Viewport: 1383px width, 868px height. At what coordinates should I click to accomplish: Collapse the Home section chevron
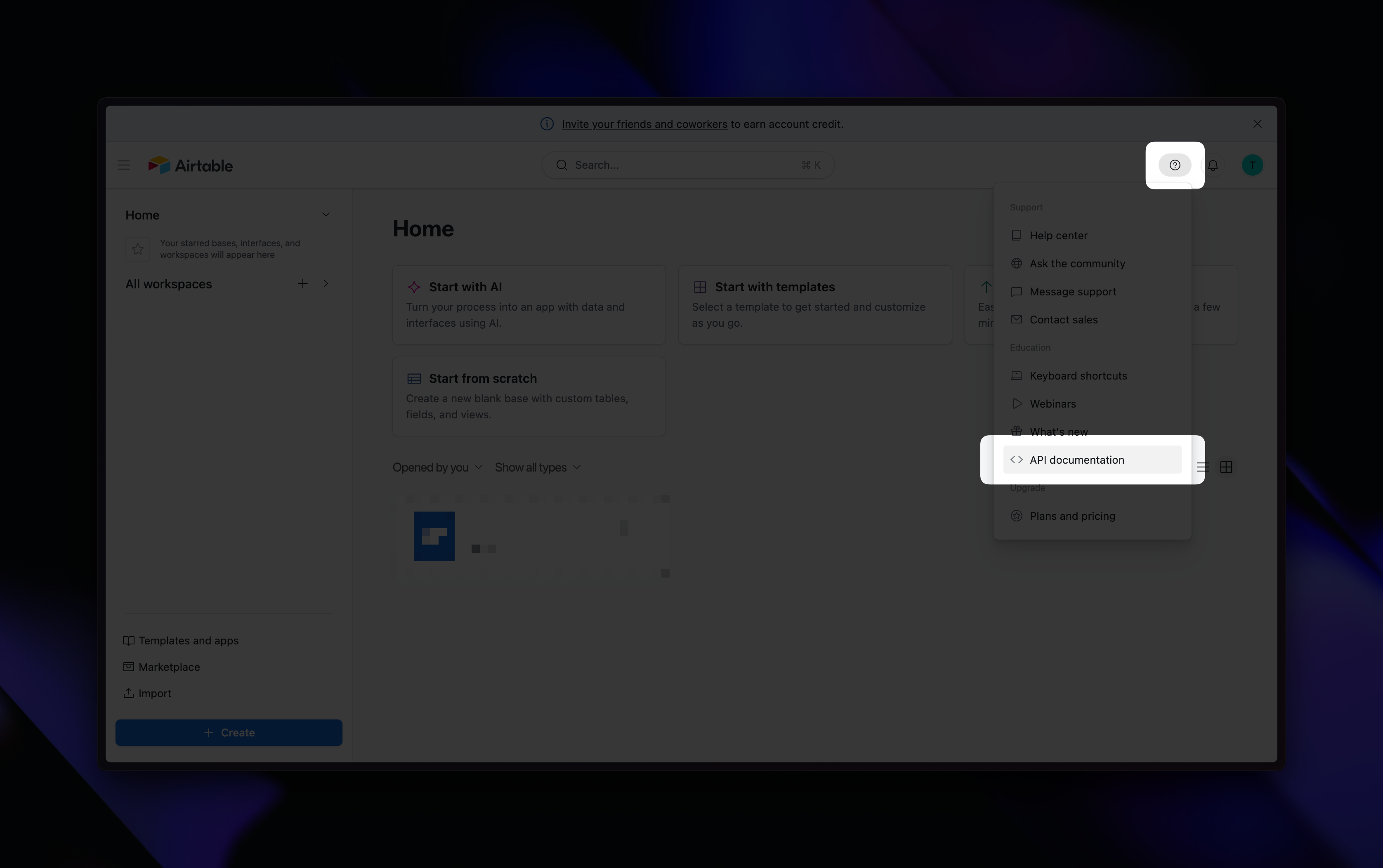pyautogui.click(x=326, y=215)
